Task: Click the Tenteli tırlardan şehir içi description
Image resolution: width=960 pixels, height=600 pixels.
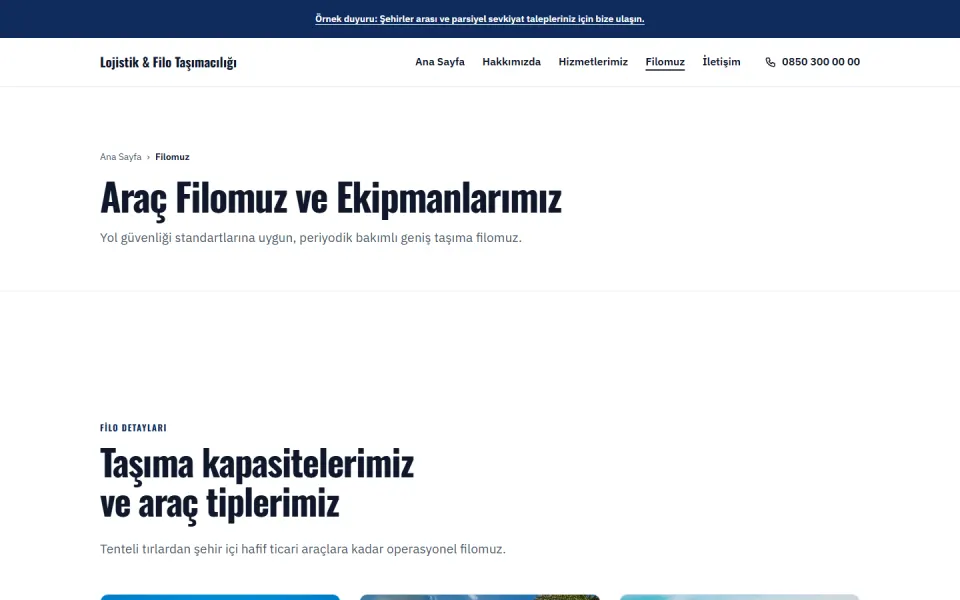Action: (x=302, y=549)
